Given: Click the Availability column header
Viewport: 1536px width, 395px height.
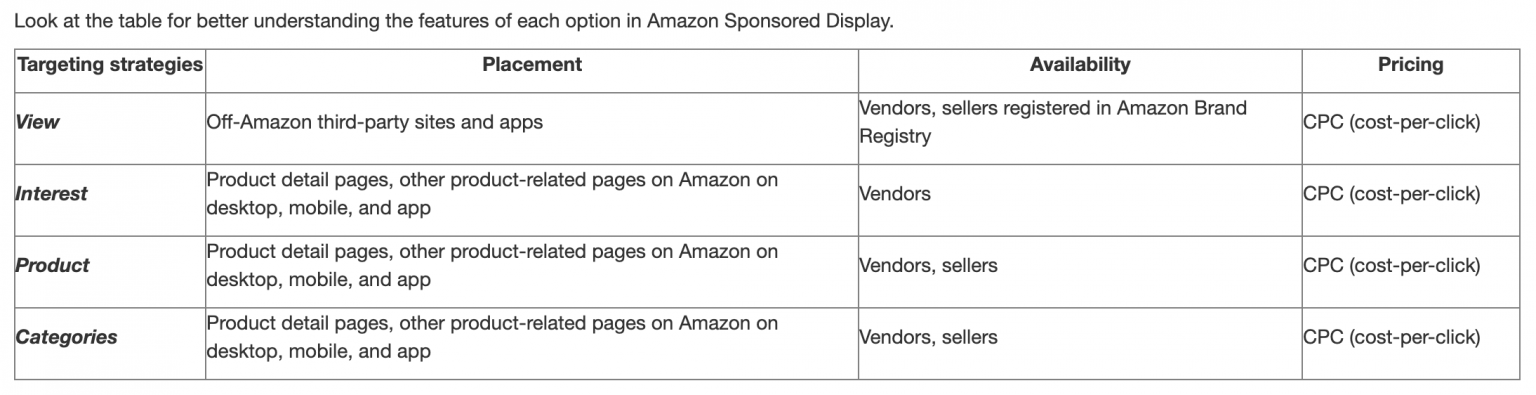Looking at the screenshot, I should coord(1080,65).
